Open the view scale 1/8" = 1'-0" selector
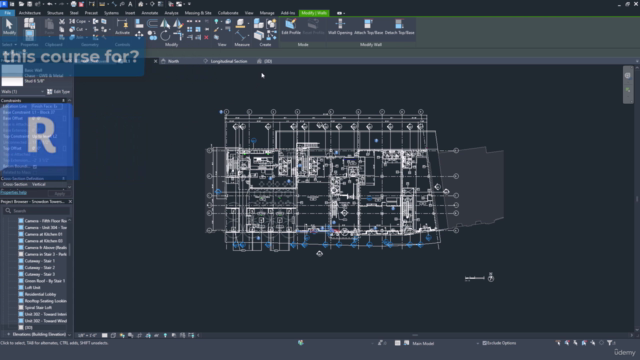The image size is (640, 360). click(87, 336)
